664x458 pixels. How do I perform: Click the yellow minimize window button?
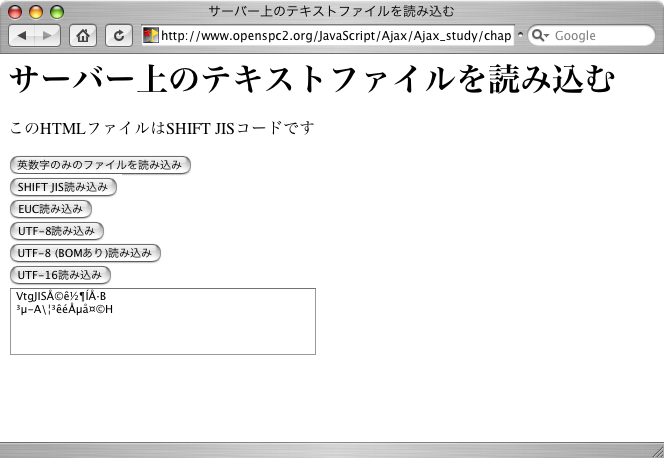[37, 12]
